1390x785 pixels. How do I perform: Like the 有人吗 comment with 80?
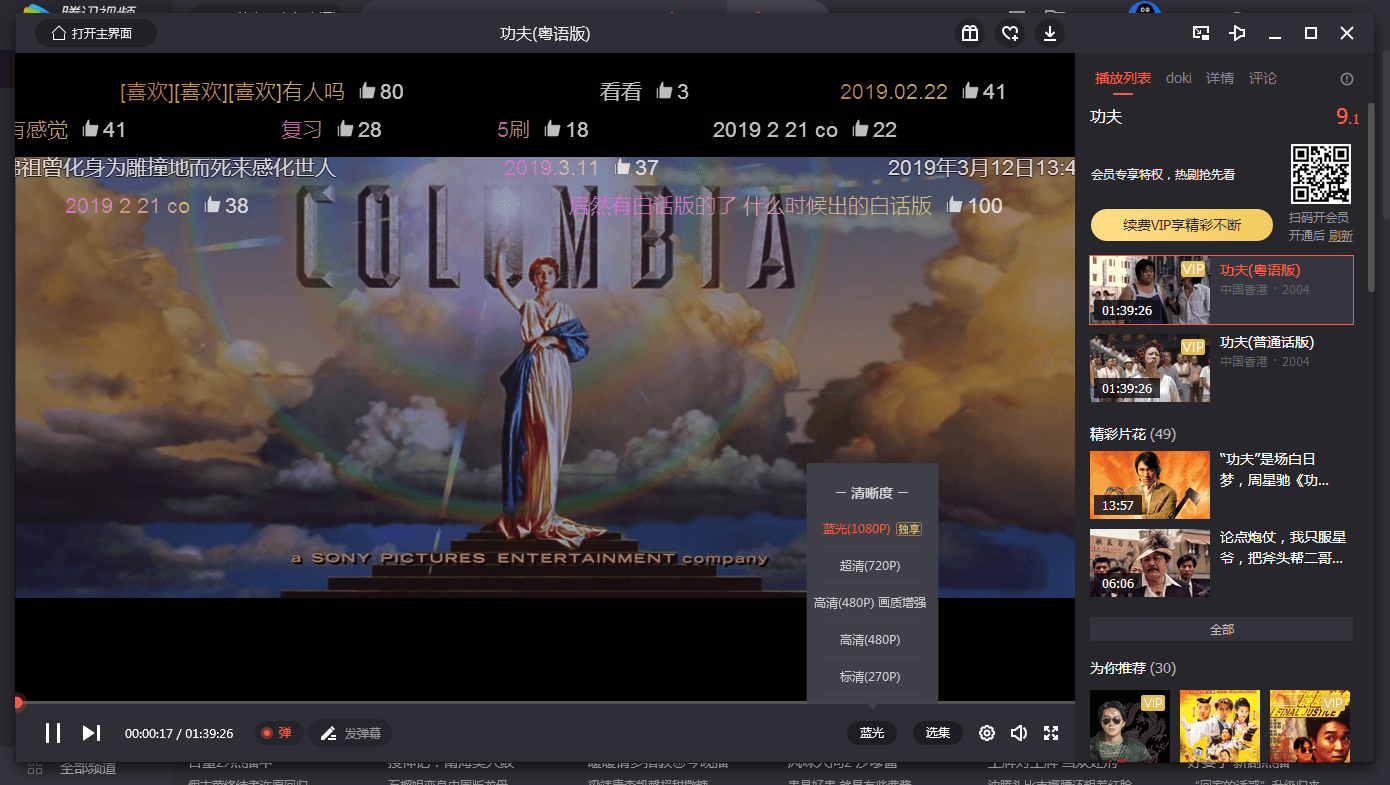(367, 91)
